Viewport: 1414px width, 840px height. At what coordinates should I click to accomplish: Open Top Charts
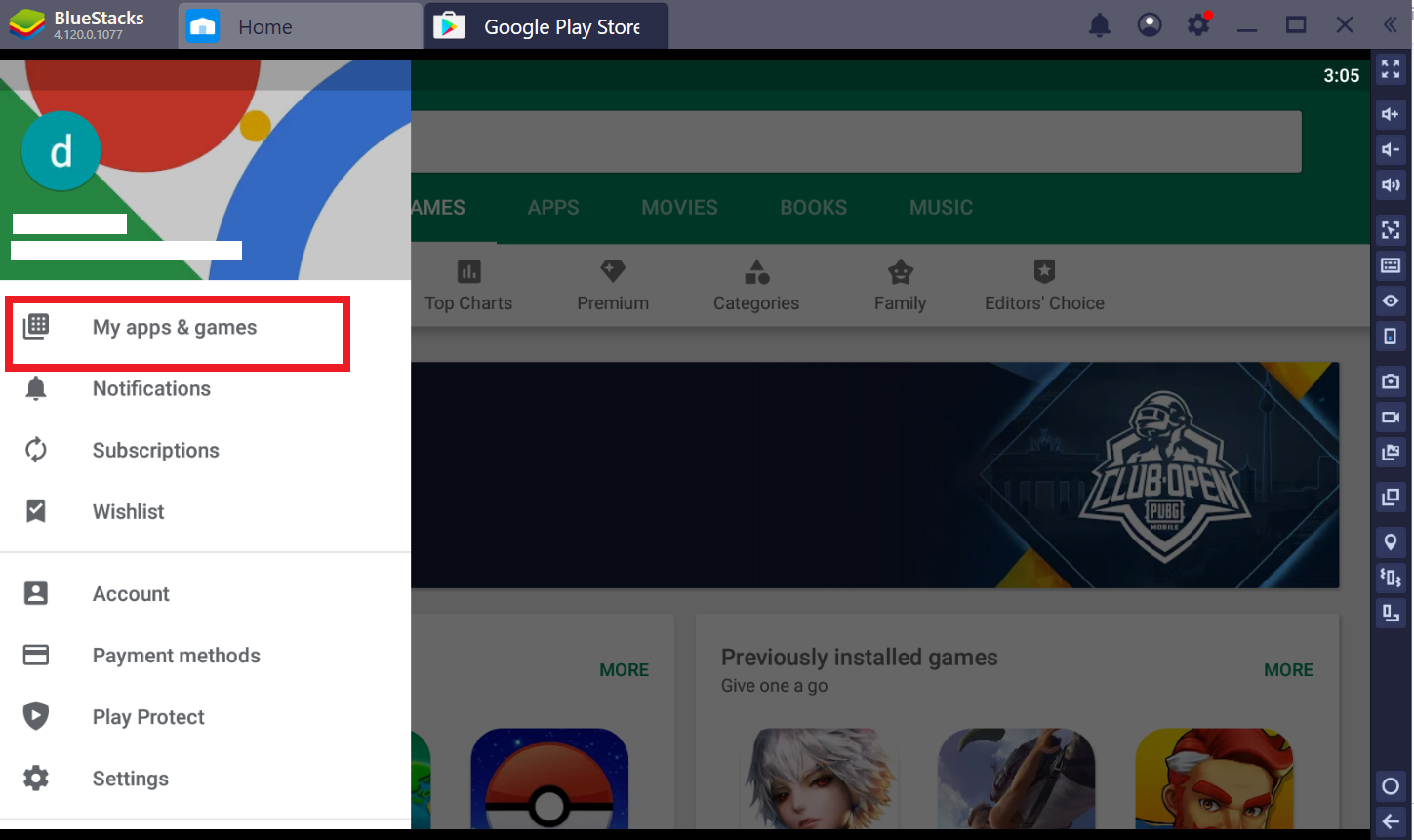pos(468,286)
